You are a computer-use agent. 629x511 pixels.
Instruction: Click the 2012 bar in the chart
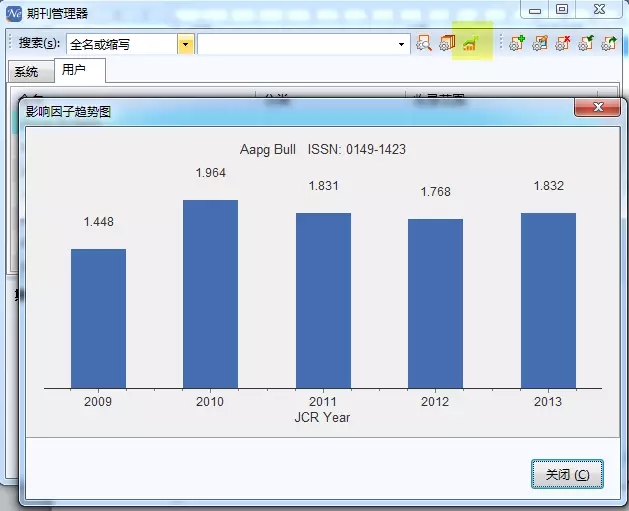pyautogui.click(x=436, y=304)
